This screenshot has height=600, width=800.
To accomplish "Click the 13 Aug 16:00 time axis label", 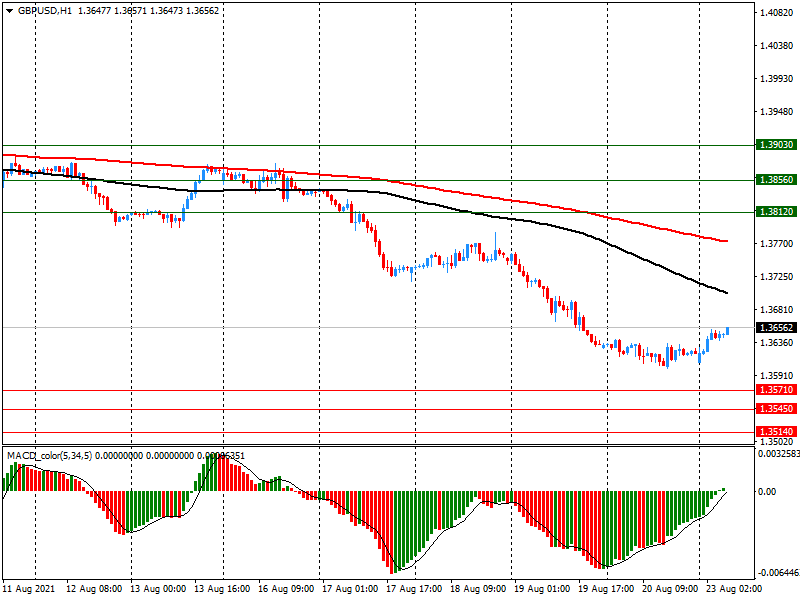I will (222, 589).
